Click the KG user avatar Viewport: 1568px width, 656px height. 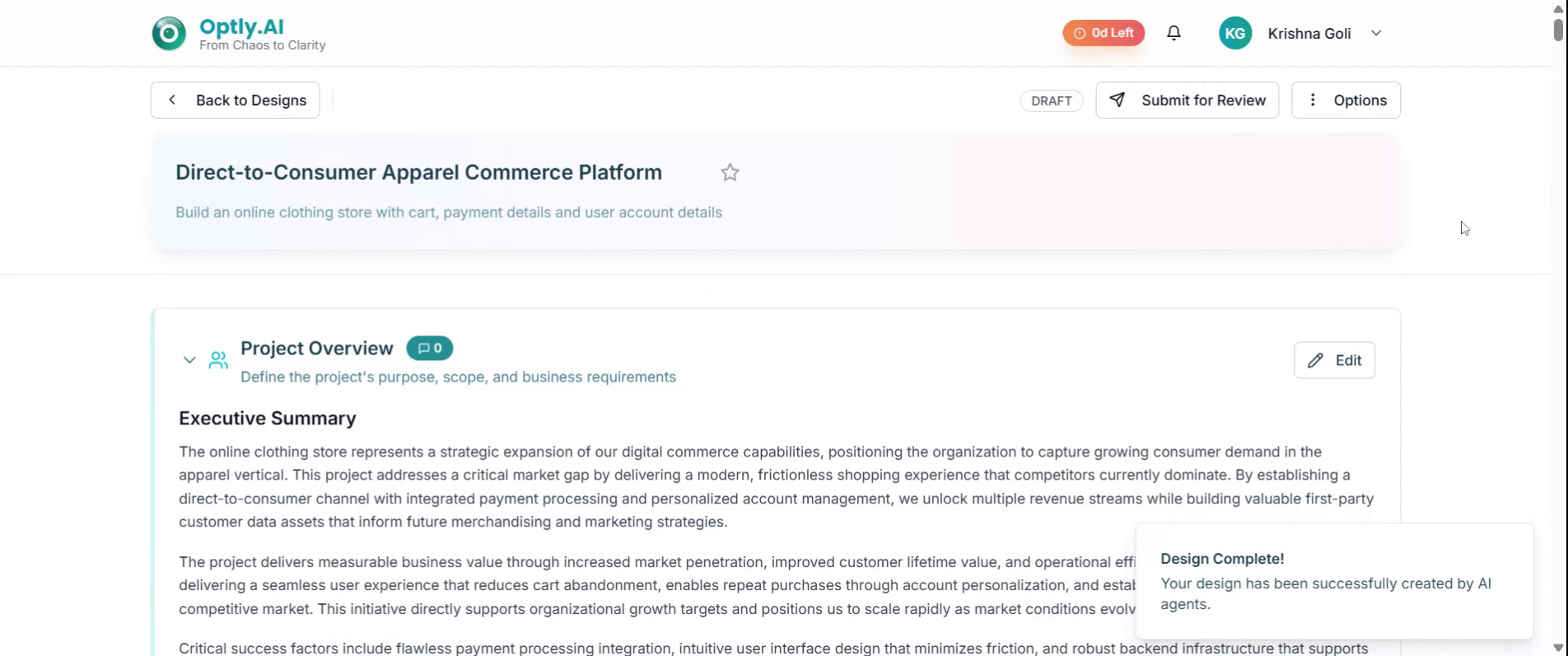(x=1234, y=34)
